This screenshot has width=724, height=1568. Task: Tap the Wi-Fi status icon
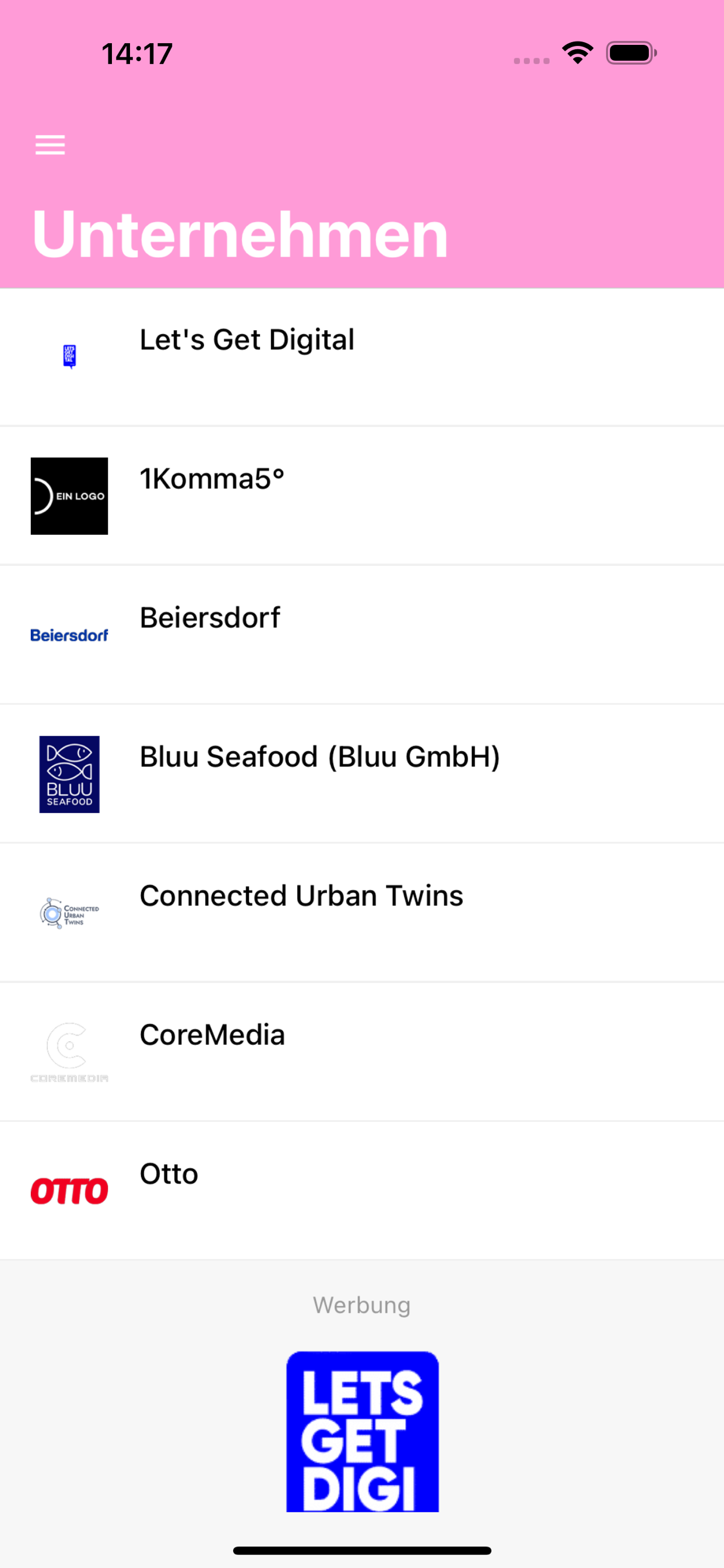point(577,53)
